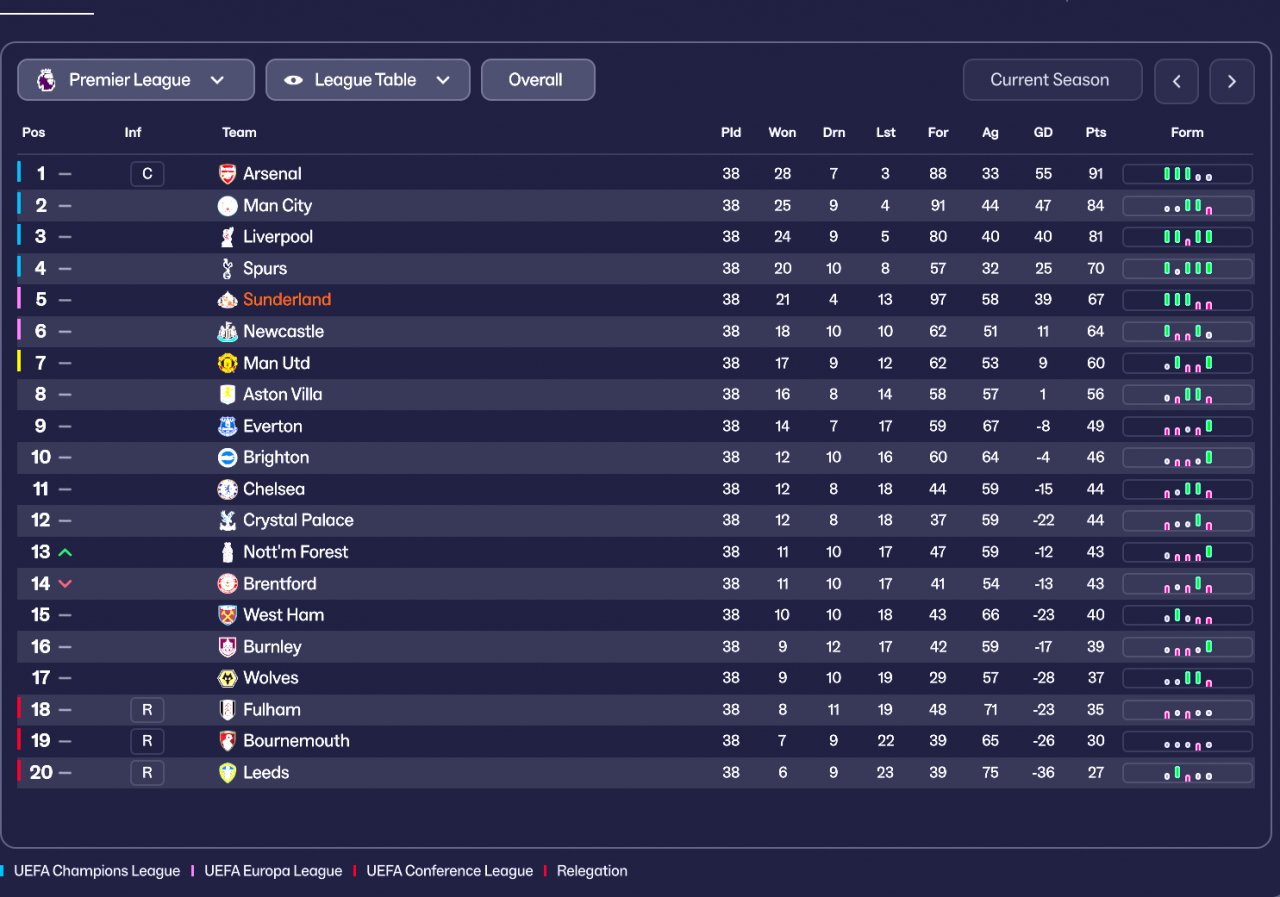
Task: Click the Wolves club badge icon
Action: 228,678
